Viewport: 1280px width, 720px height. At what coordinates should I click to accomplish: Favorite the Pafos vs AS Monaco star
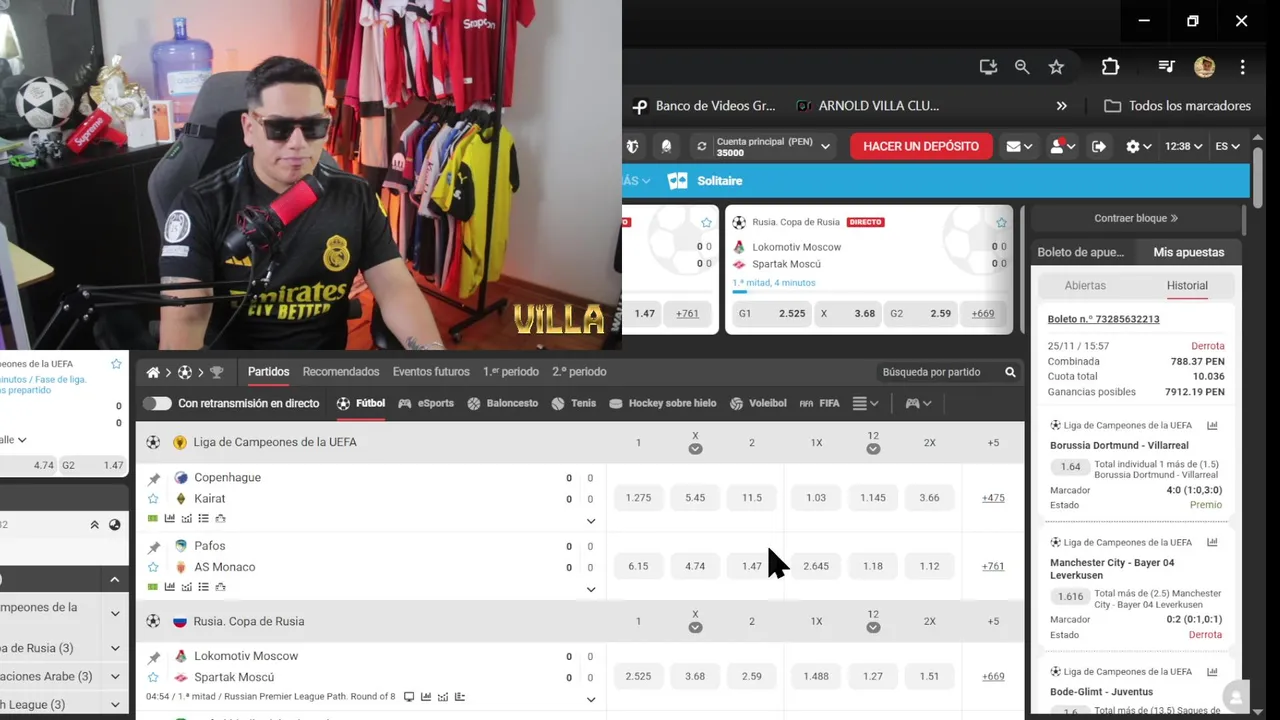154,567
